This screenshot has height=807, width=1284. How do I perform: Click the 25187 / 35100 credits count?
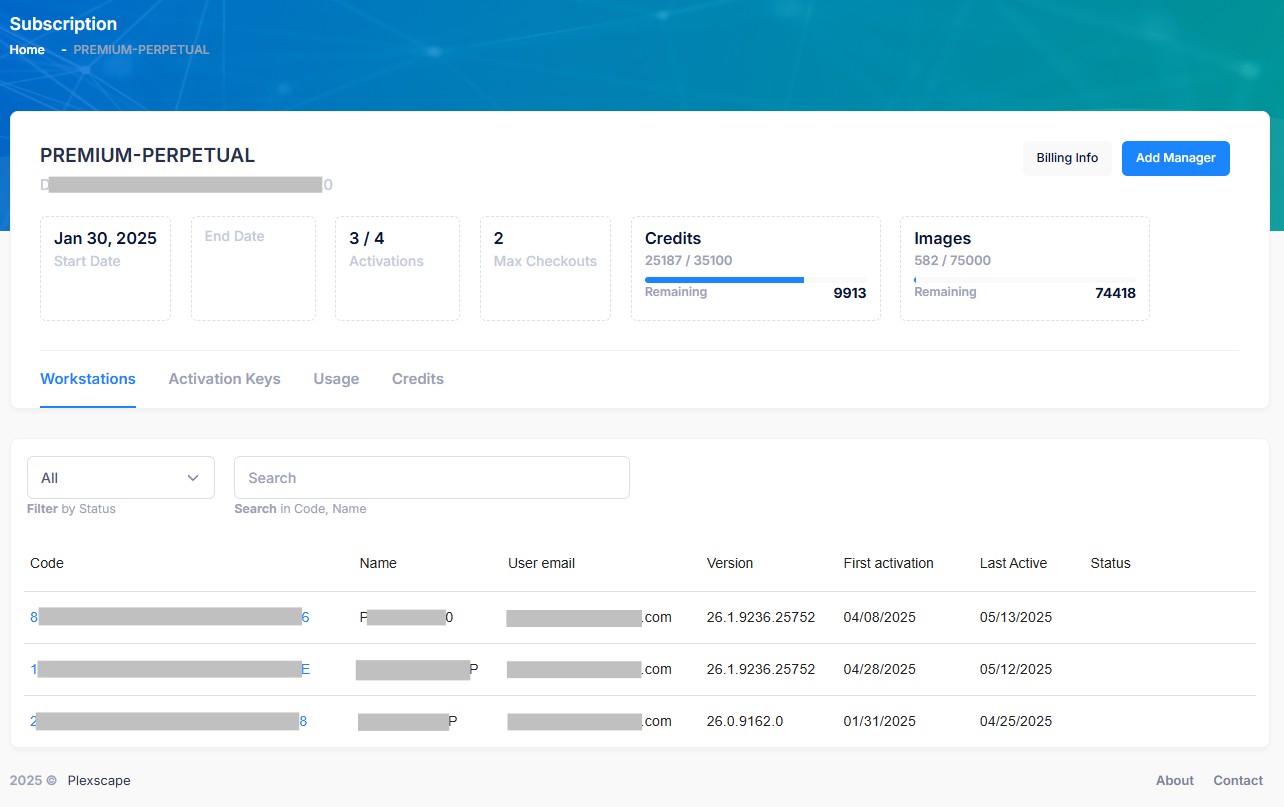[x=689, y=260]
